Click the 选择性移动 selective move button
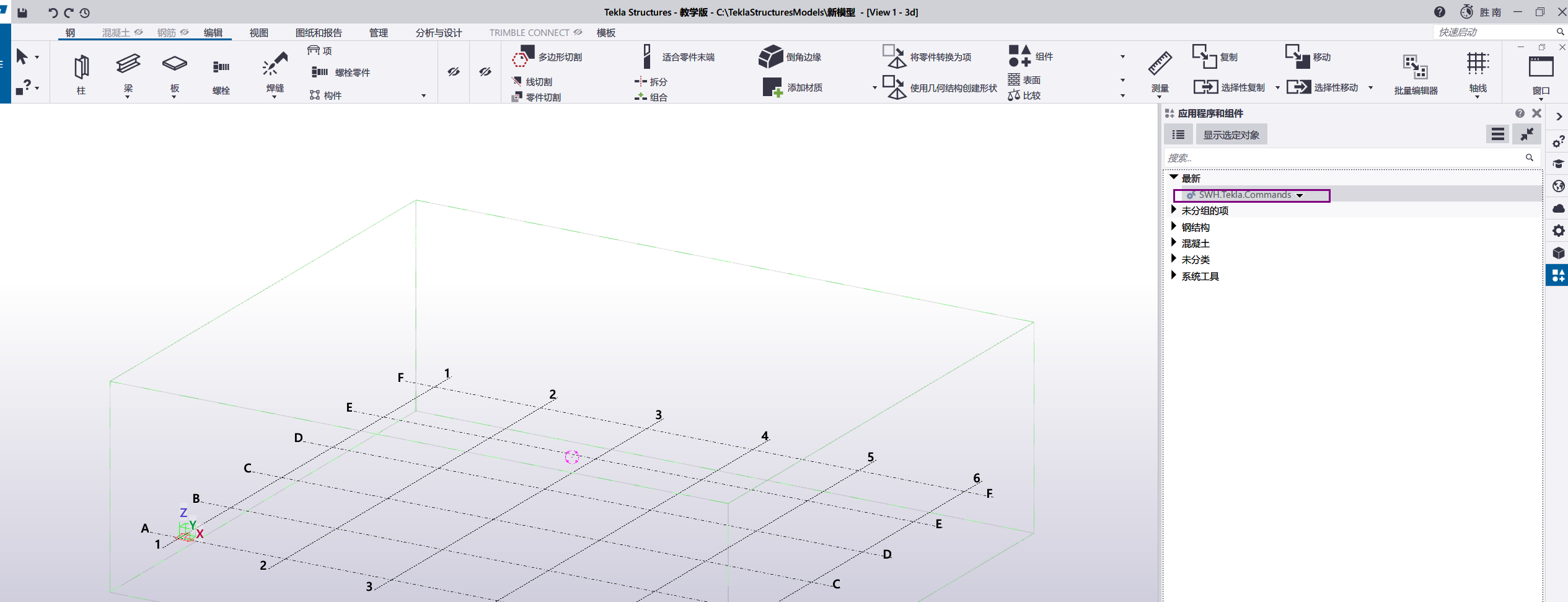Image resolution: width=1568 pixels, height=602 pixels. point(1323,87)
